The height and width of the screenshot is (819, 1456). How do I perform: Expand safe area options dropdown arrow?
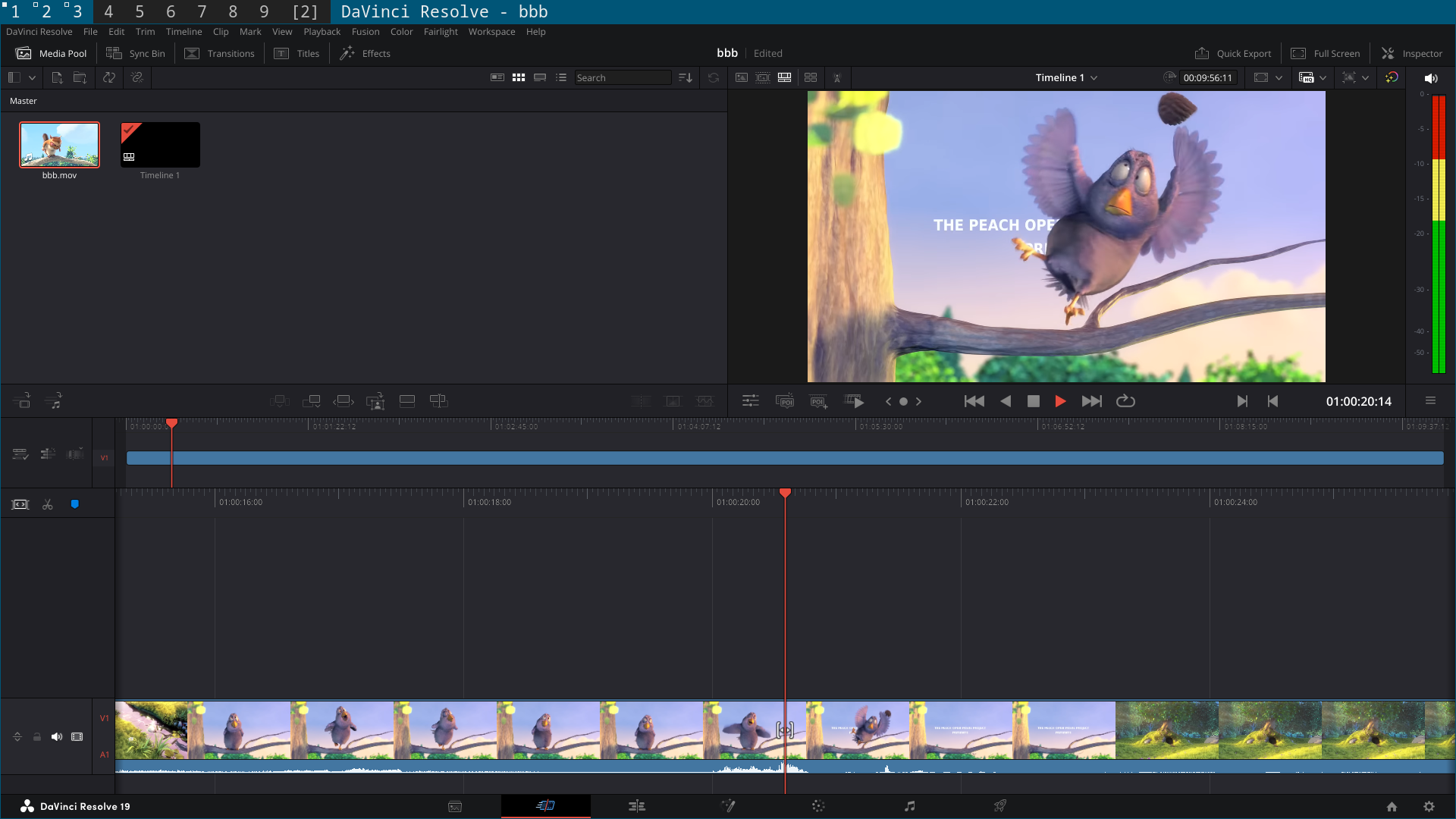1365,77
